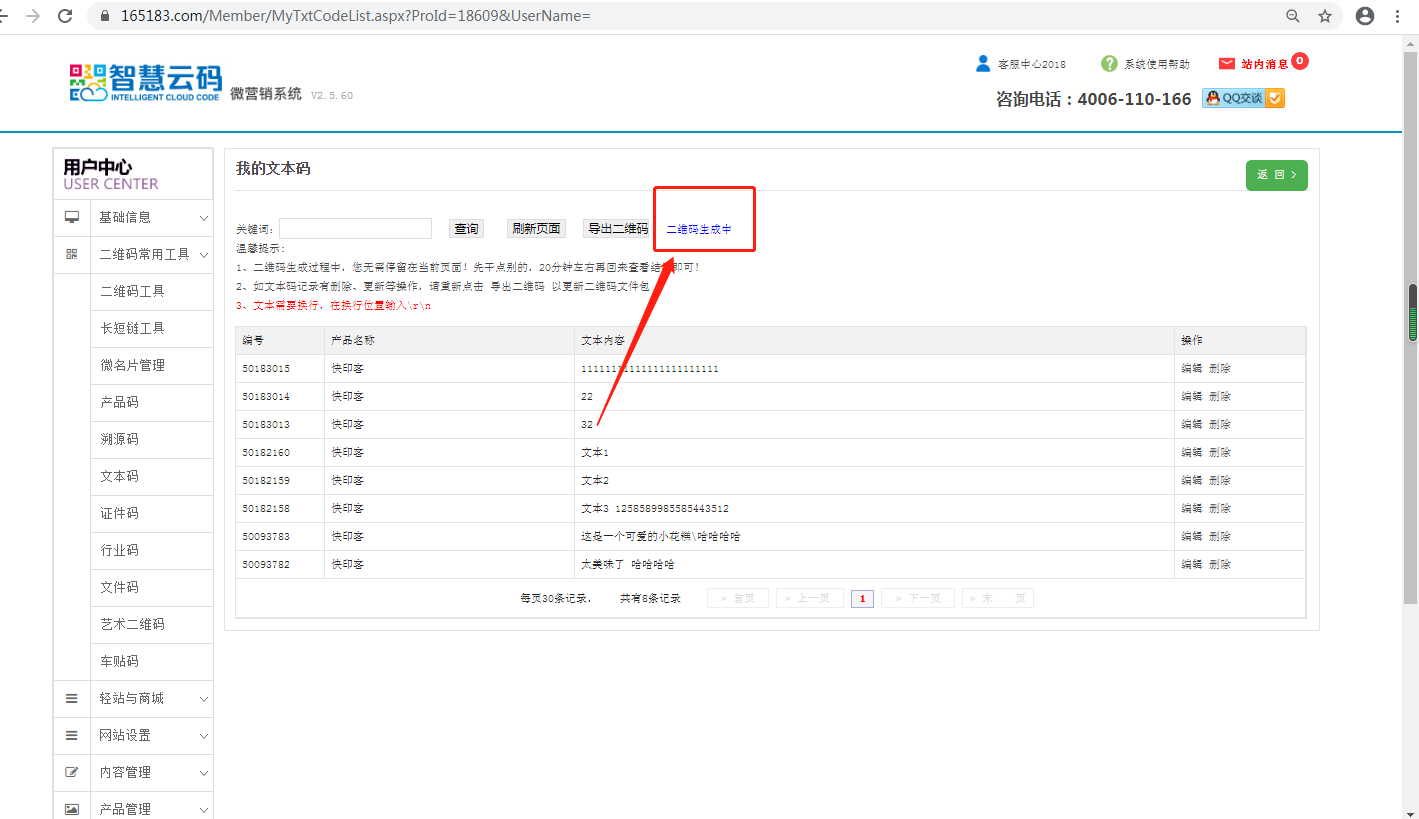Image resolution: width=1419 pixels, height=819 pixels.
Task: Click the 查询 search button
Action: coord(466,229)
